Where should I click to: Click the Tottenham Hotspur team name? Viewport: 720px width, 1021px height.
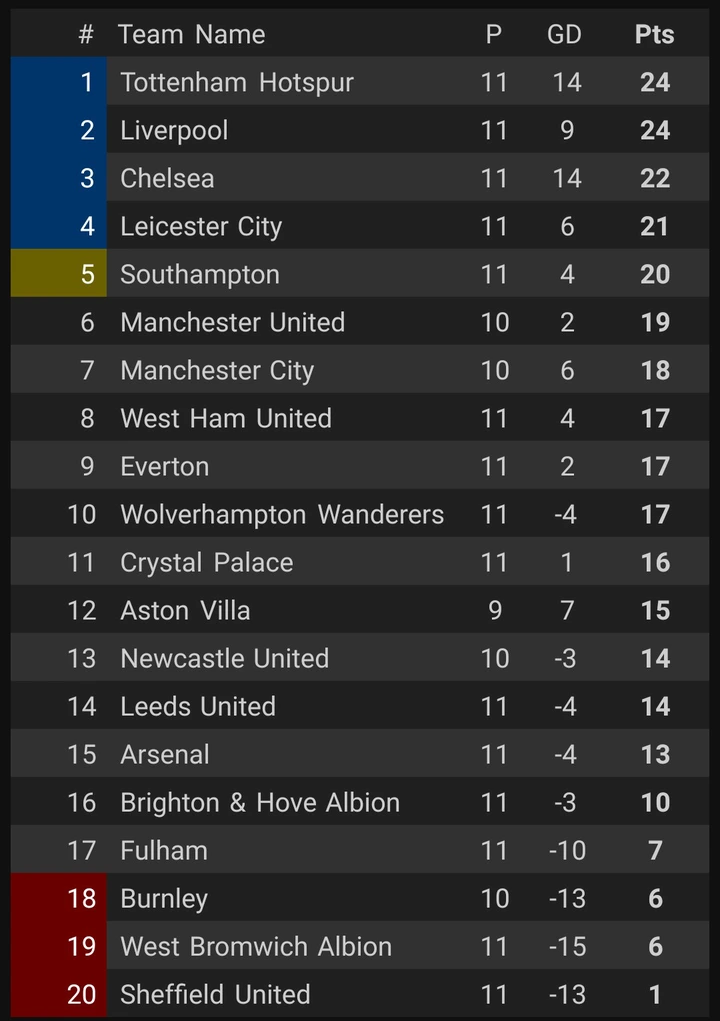point(237,82)
